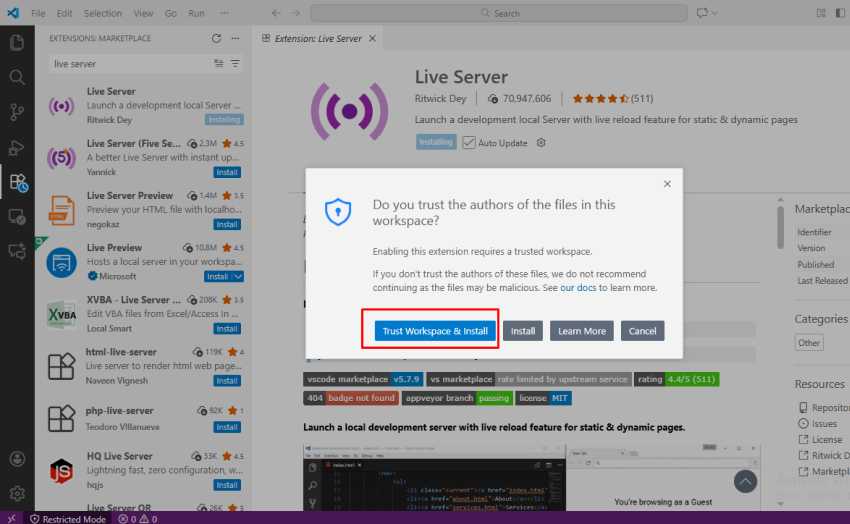This screenshot has width=850, height=524.
Task: Click errors and warnings status indicator
Action: pos(138,519)
